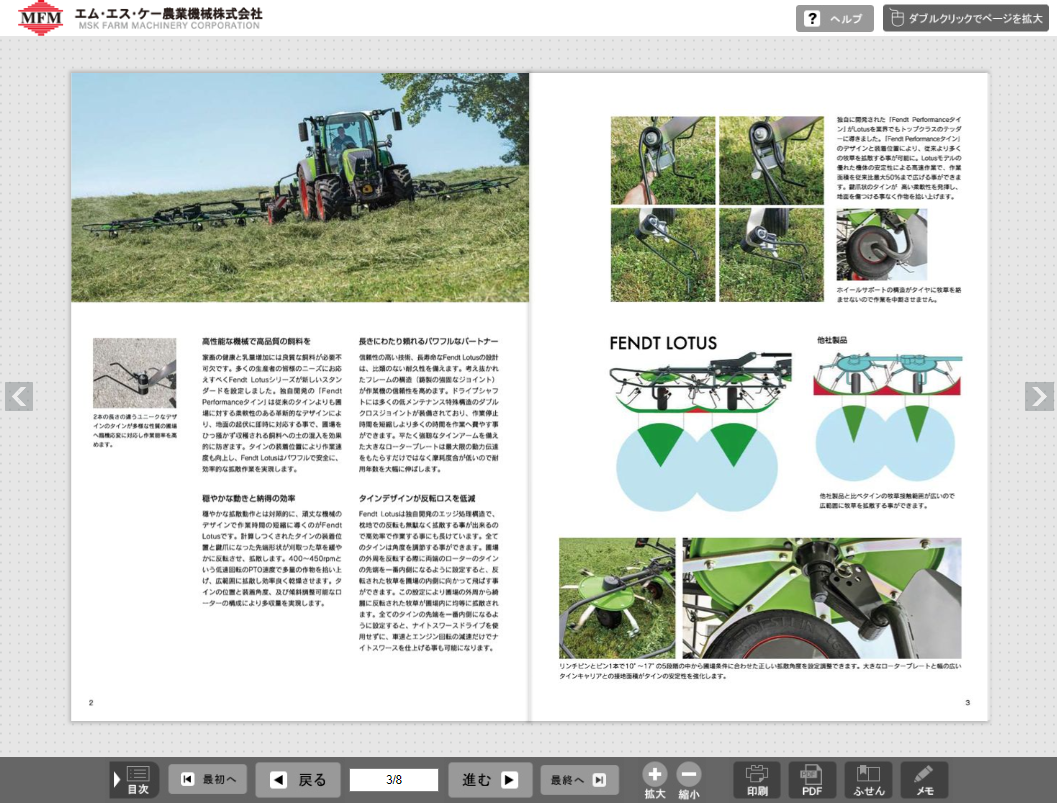1057x803 pixels.
Task: Click the FENDT LOTUS diagram title
Action: [663, 343]
